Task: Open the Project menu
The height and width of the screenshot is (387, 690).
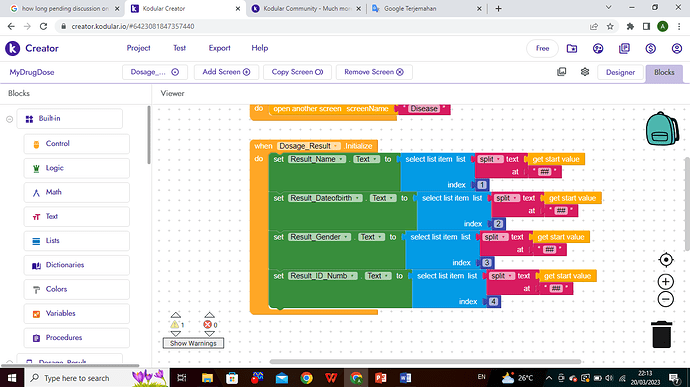Action: click(139, 48)
